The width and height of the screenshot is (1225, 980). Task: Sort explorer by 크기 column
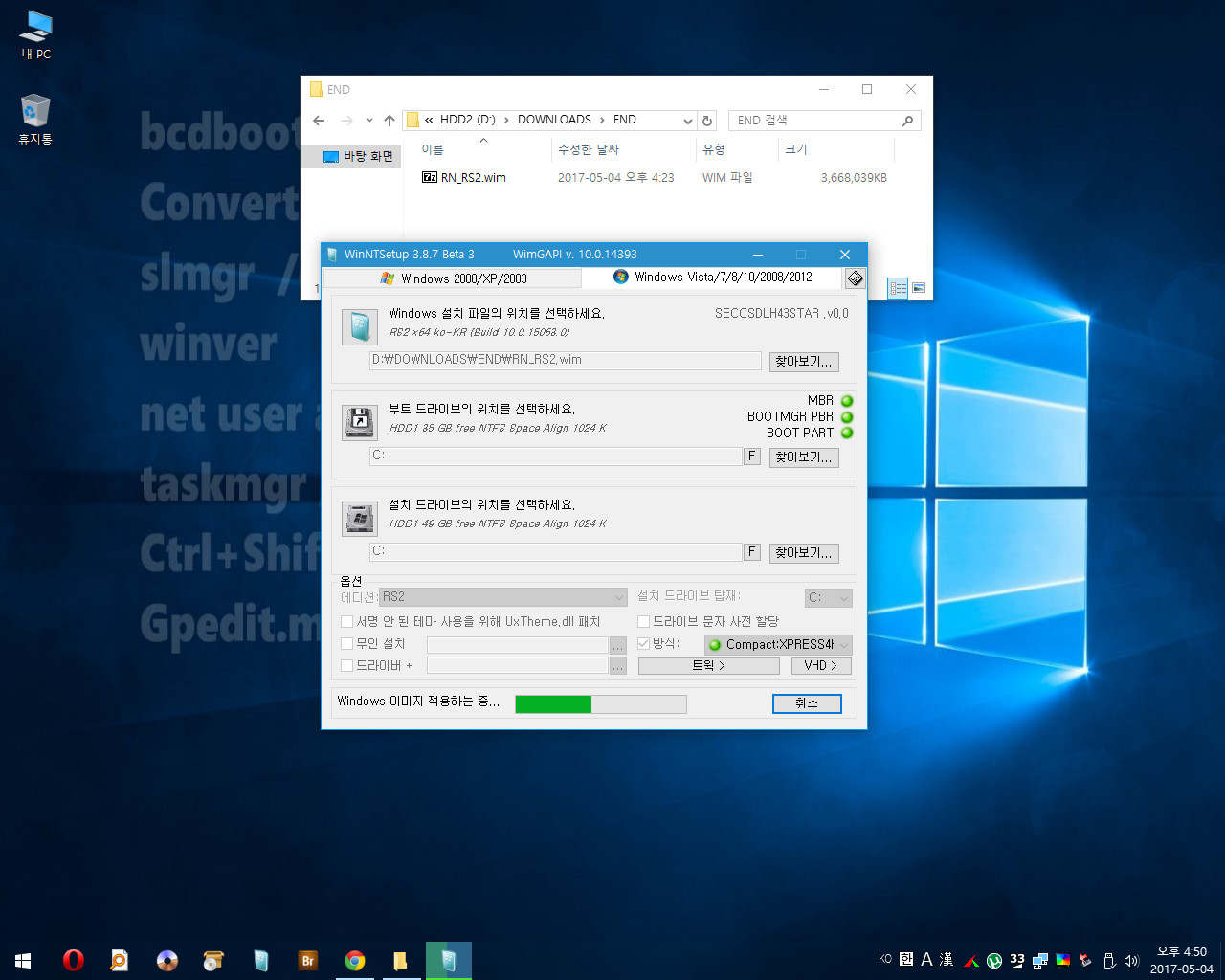click(x=835, y=149)
